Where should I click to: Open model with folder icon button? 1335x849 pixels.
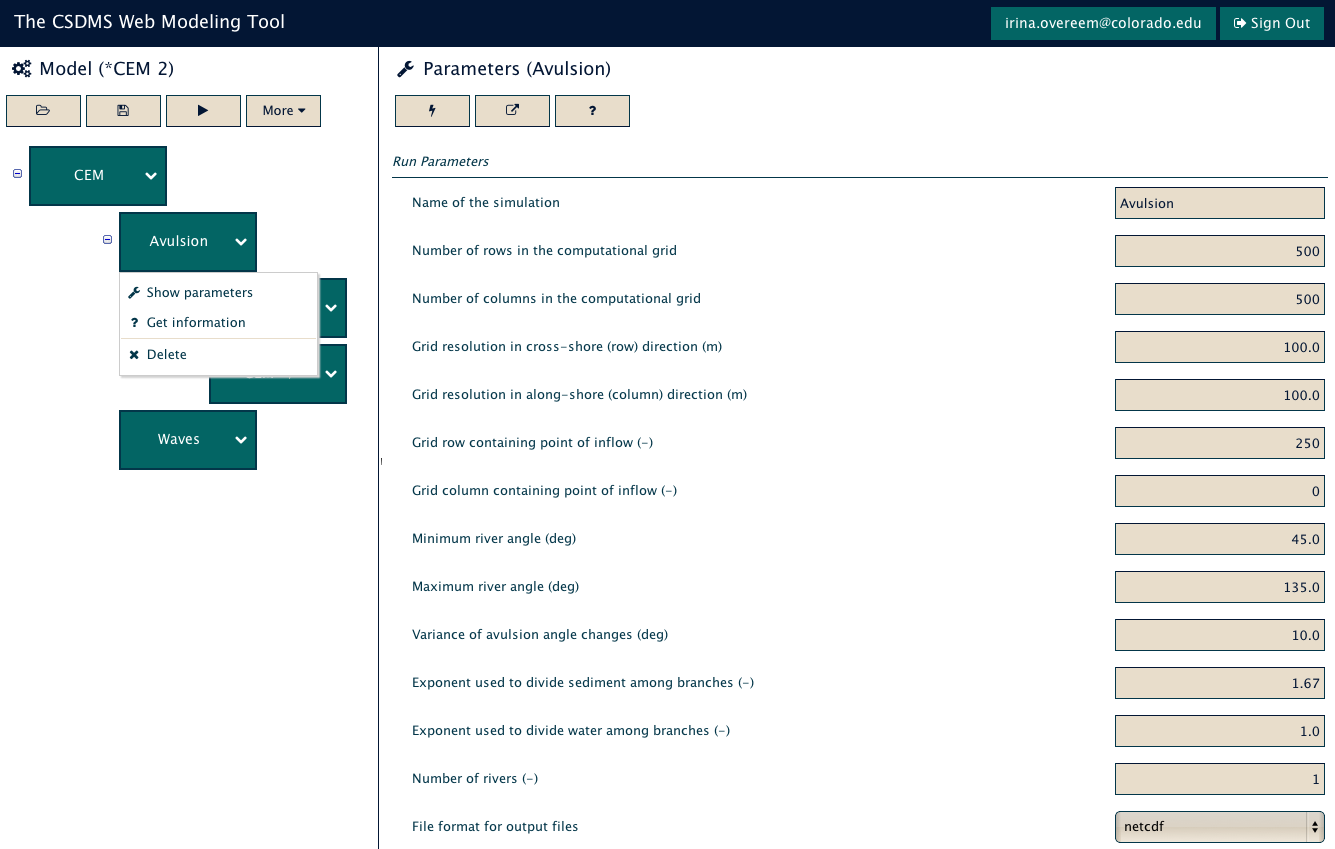[43, 111]
